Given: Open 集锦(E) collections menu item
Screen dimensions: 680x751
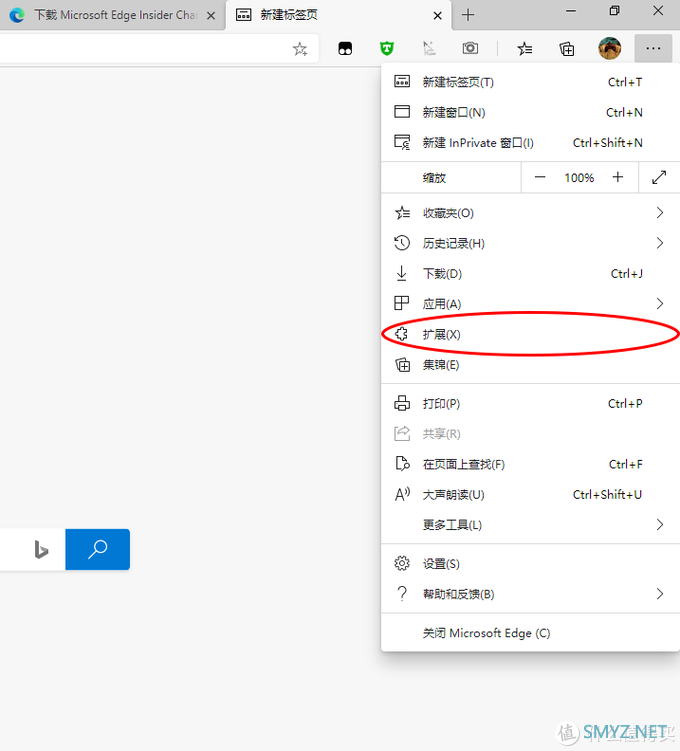Looking at the screenshot, I should click(531, 365).
